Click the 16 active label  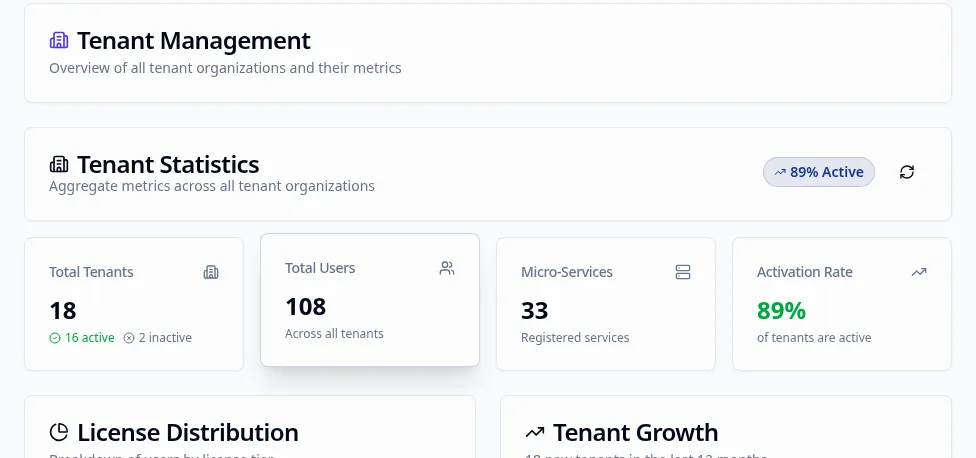click(x=90, y=338)
